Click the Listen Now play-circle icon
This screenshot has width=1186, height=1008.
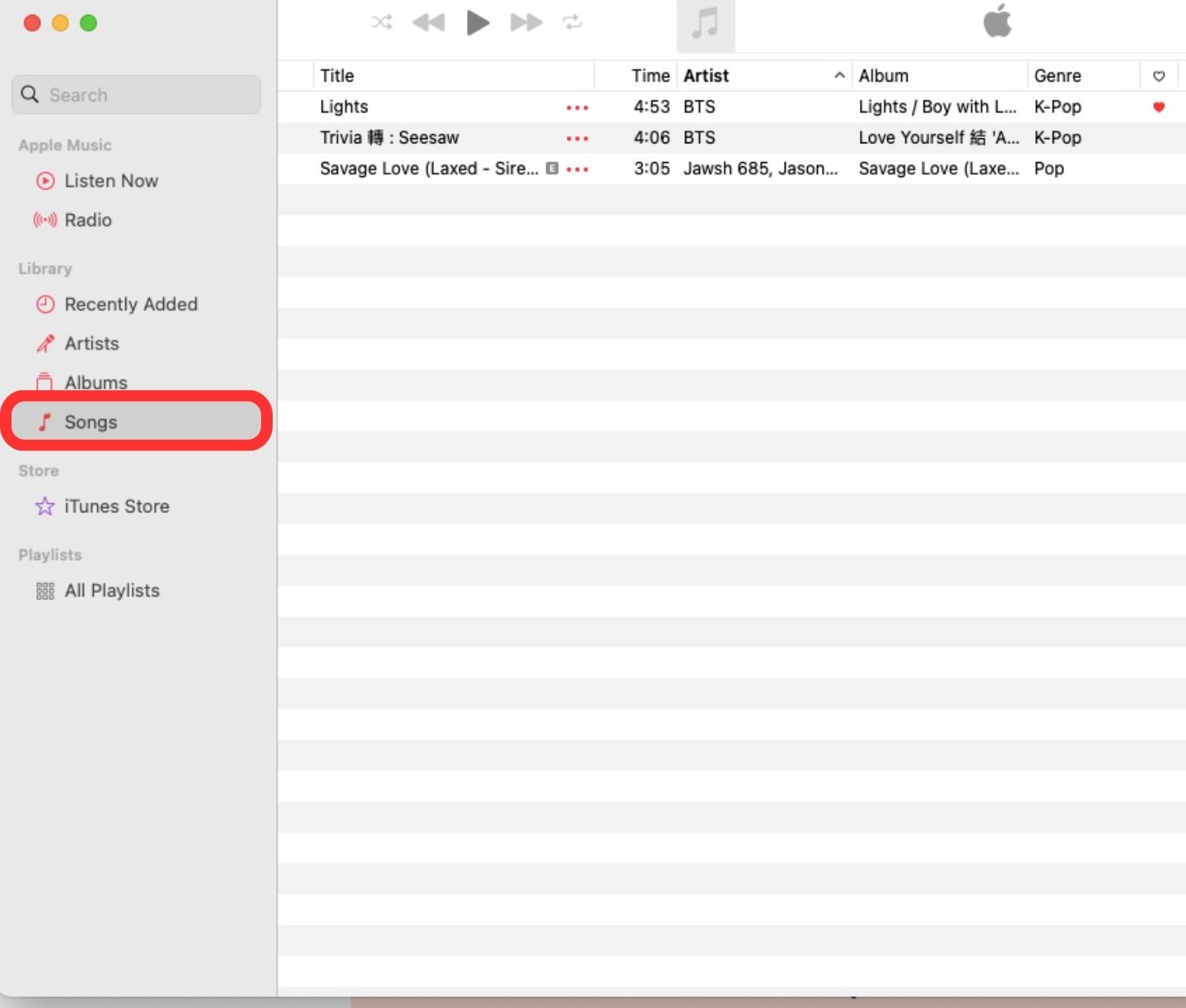pyautogui.click(x=45, y=181)
